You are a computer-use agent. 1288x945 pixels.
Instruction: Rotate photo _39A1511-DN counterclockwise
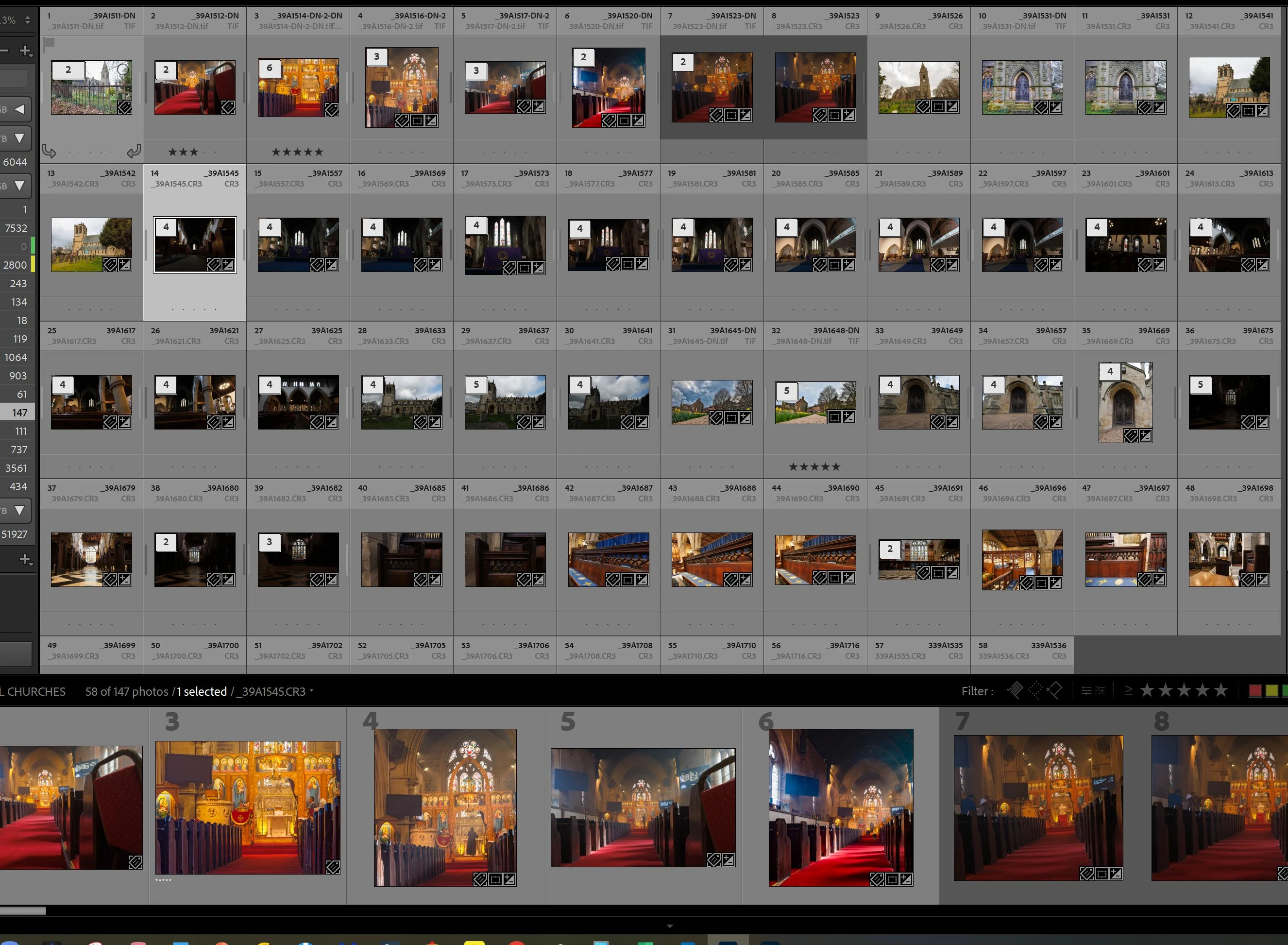tap(49, 152)
